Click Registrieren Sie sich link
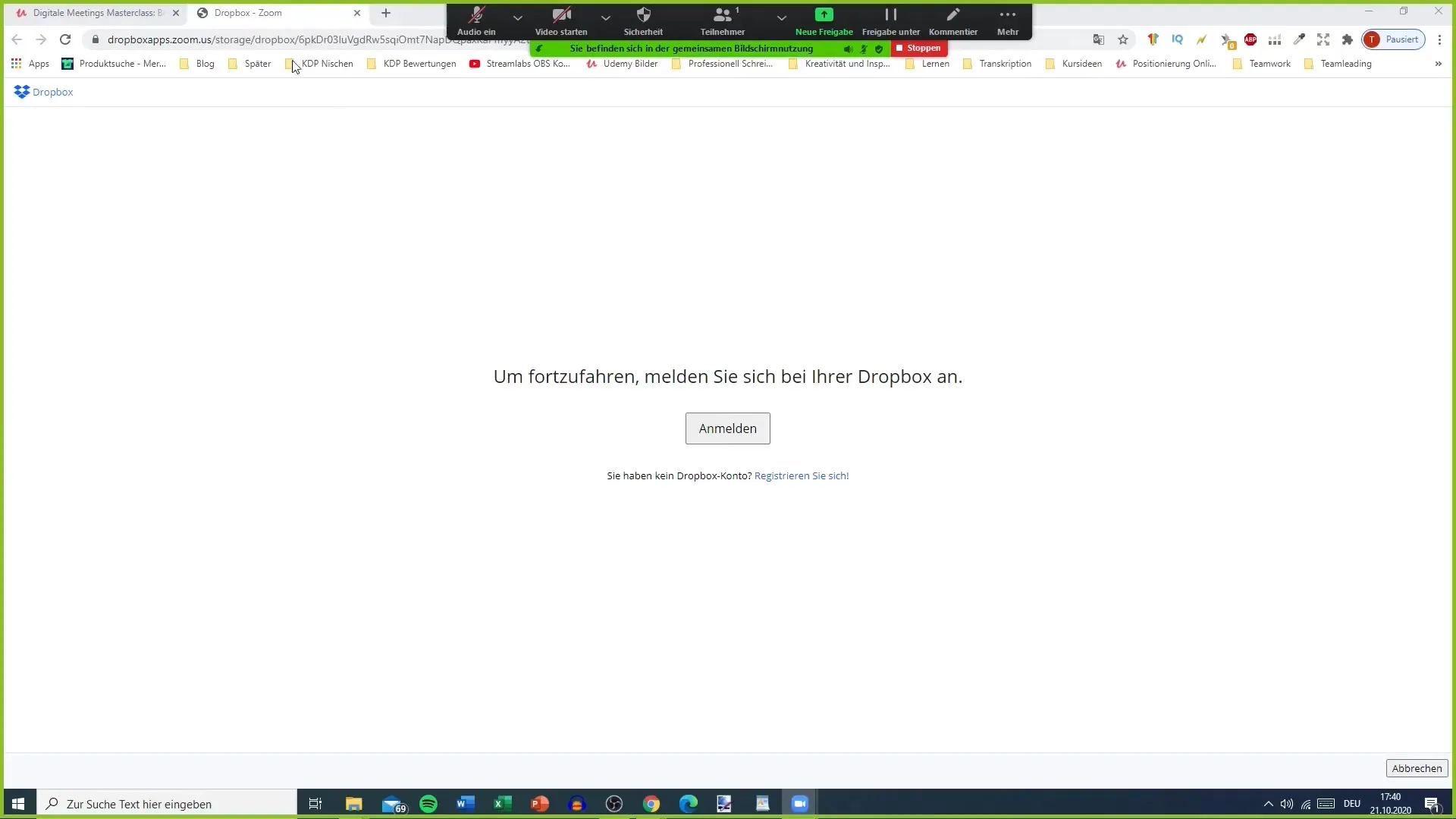Viewport: 1456px width, 819px height. pos(802,476)
